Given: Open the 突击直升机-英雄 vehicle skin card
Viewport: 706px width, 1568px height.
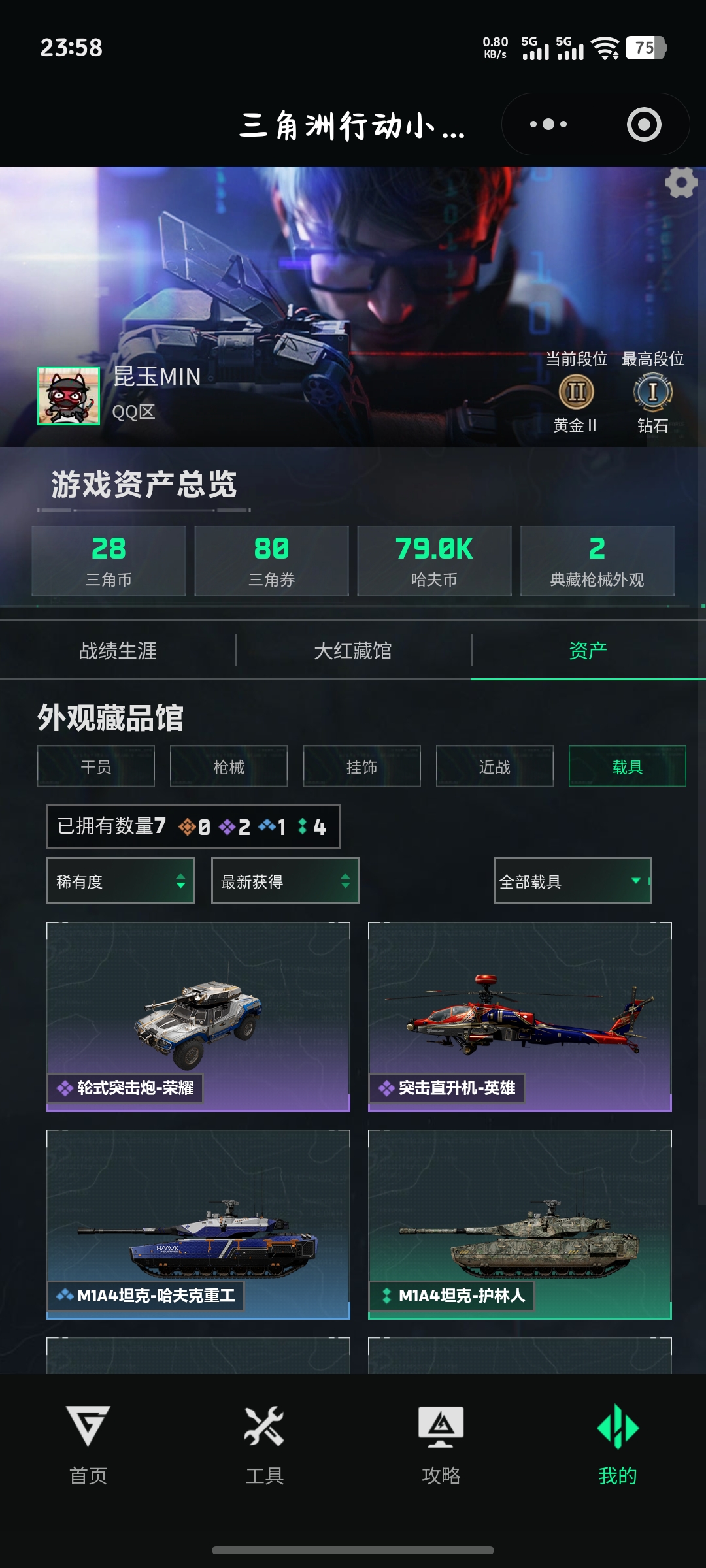Looking at the screenshot, I should point(520,1017).
